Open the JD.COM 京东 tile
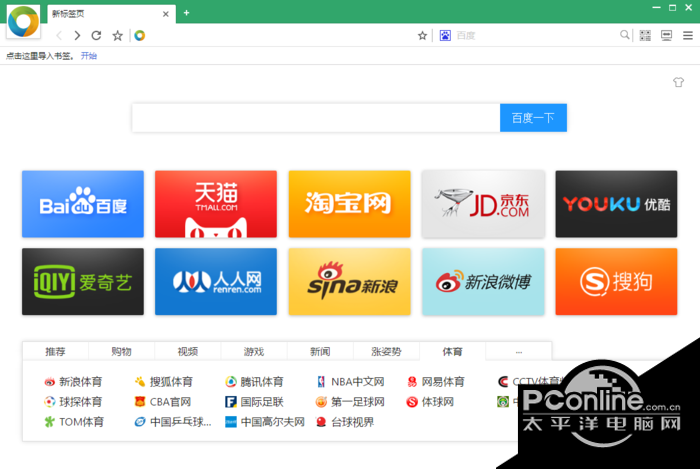Viewport: 700px width, 469px height. coord(483,204)
